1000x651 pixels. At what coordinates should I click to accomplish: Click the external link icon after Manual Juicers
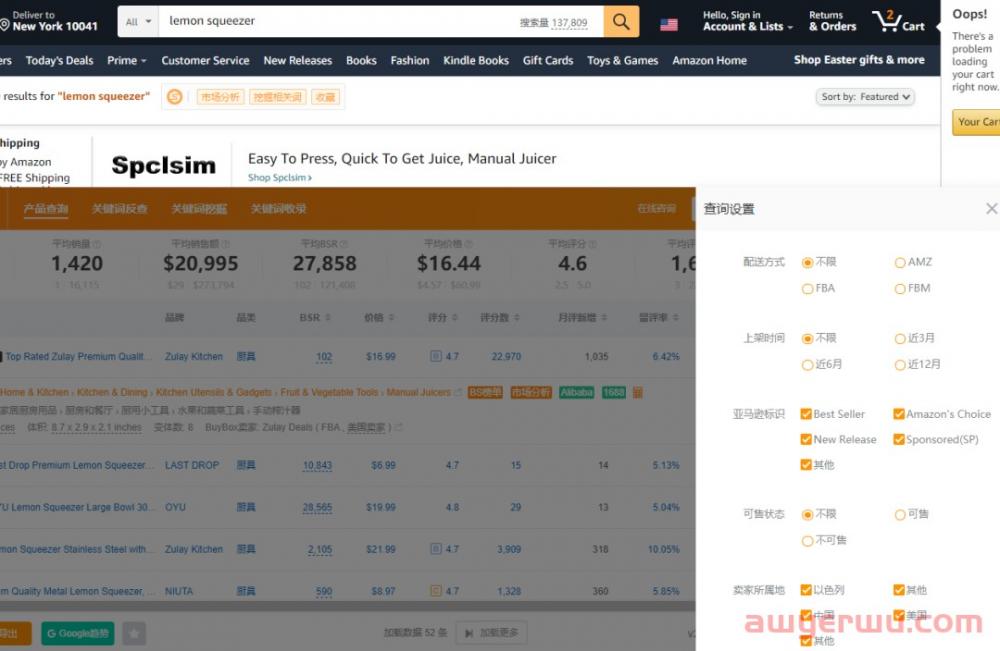tap(458, 393)
